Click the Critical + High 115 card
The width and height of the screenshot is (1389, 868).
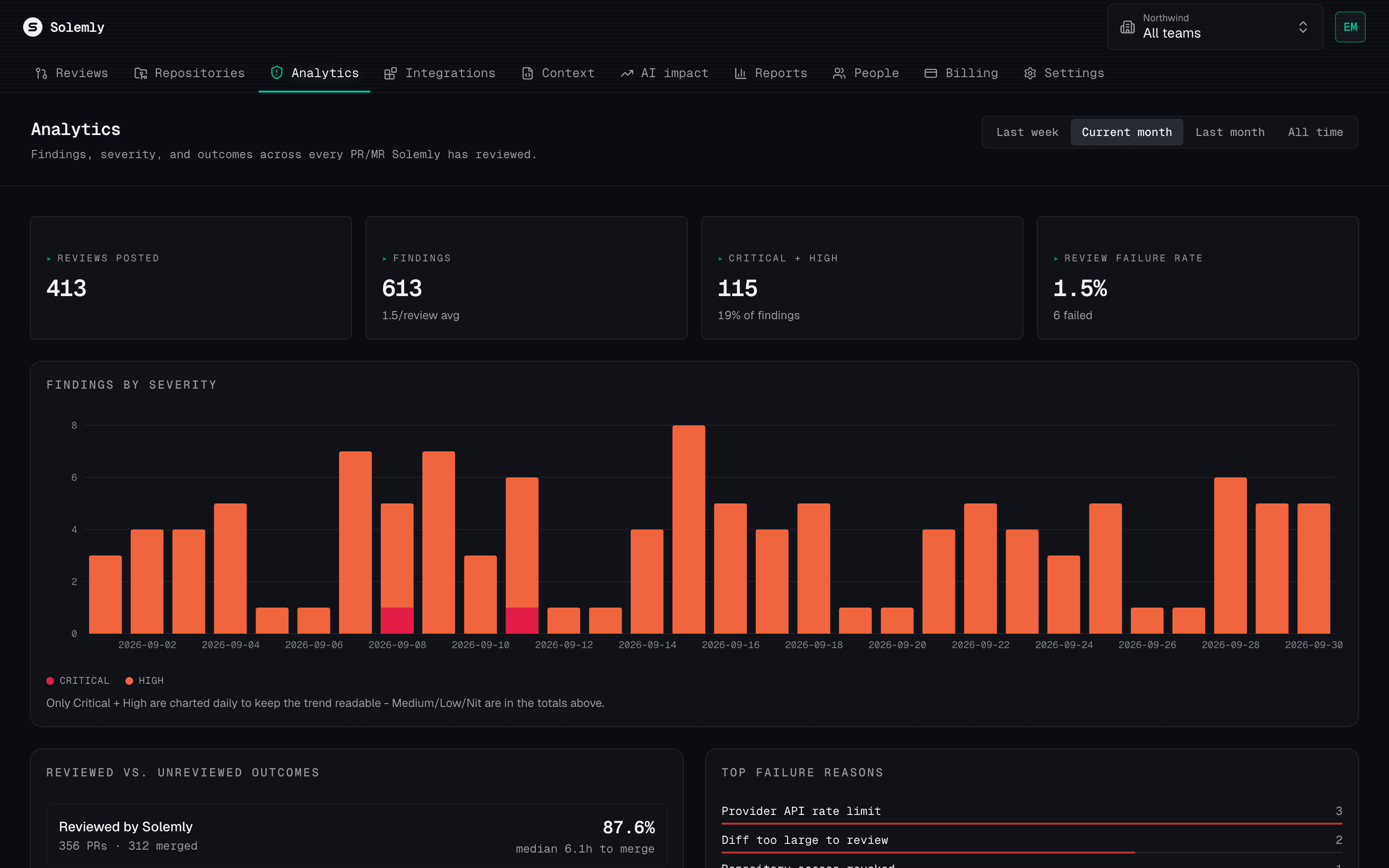pos(862,278)
